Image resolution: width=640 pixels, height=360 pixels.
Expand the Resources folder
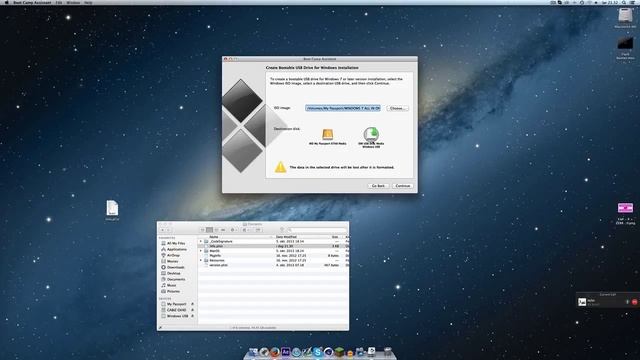(200, 260)
